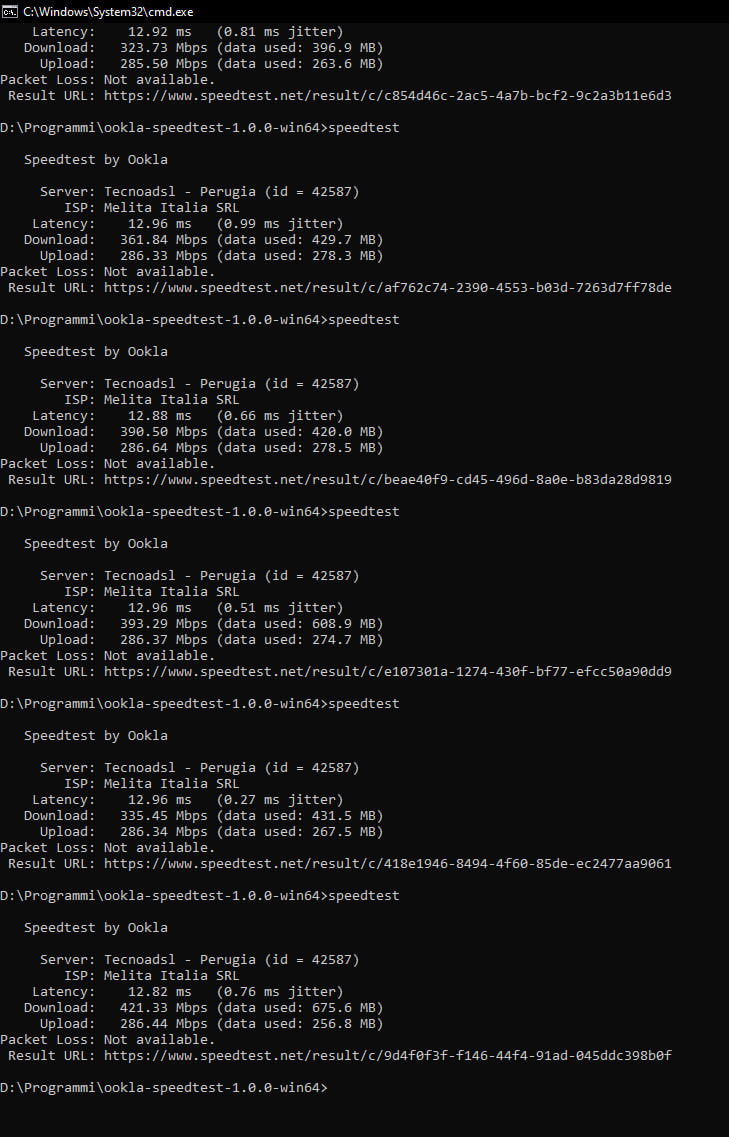The height and width of the screenshot is (1137, 729).
Task: Open the result link starting with 418e1946
Action: click(387, 864)
